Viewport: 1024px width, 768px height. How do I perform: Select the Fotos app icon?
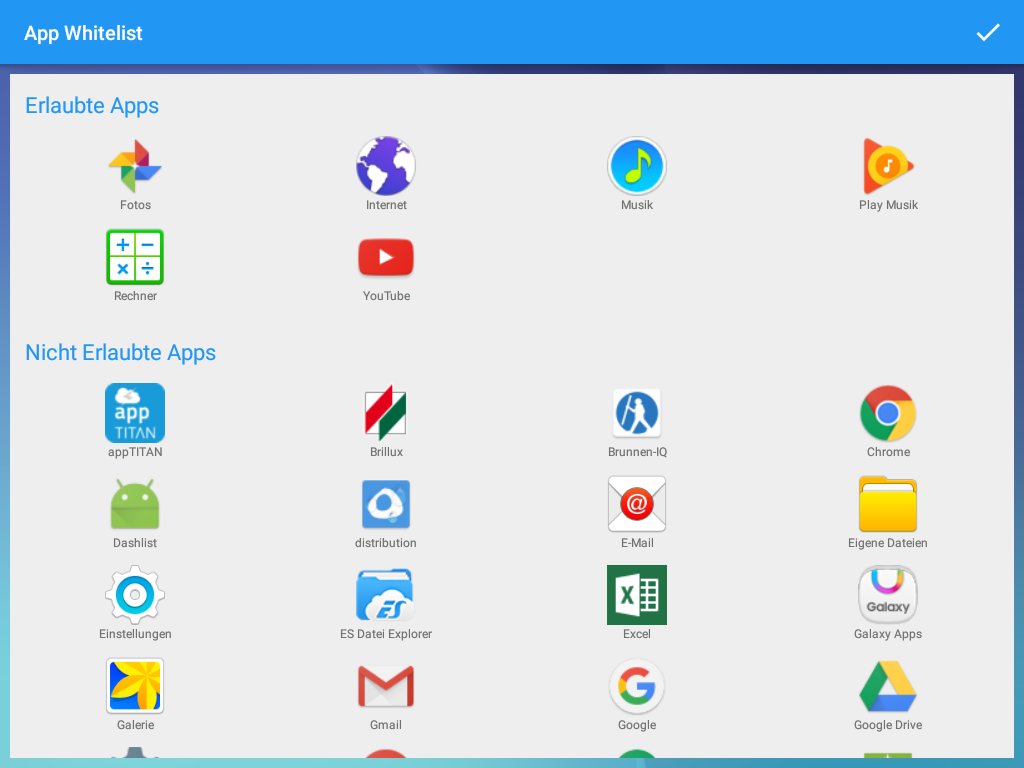(x=135, y=166)
